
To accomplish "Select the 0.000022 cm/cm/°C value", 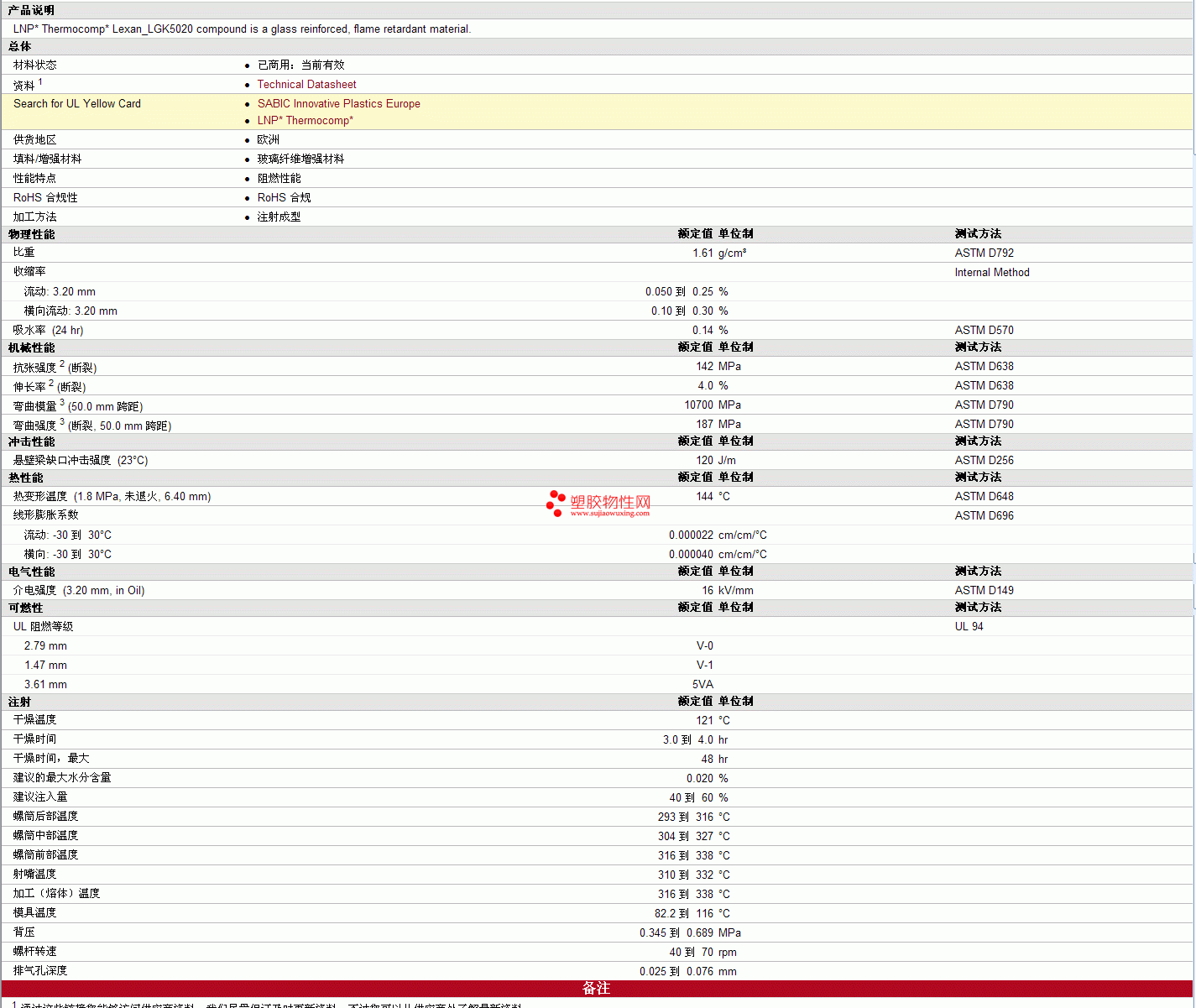I will click(x=718, y=535).
